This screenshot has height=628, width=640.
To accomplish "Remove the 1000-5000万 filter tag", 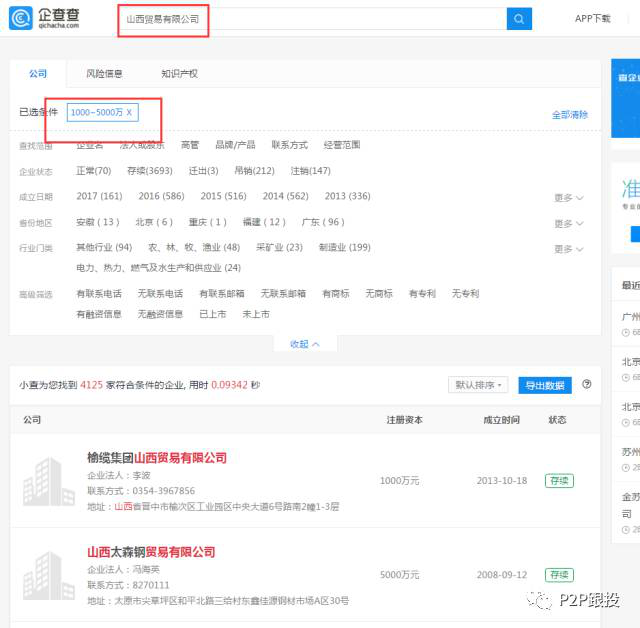I will point(129,112).
